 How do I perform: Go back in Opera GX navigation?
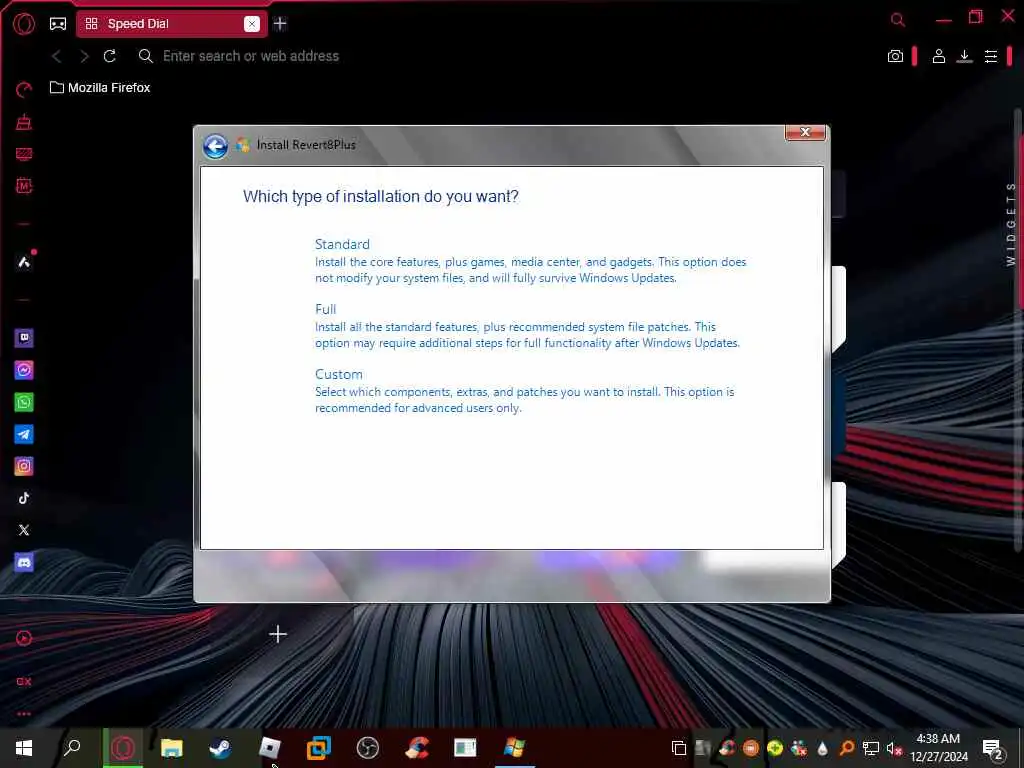coord(57,56)
